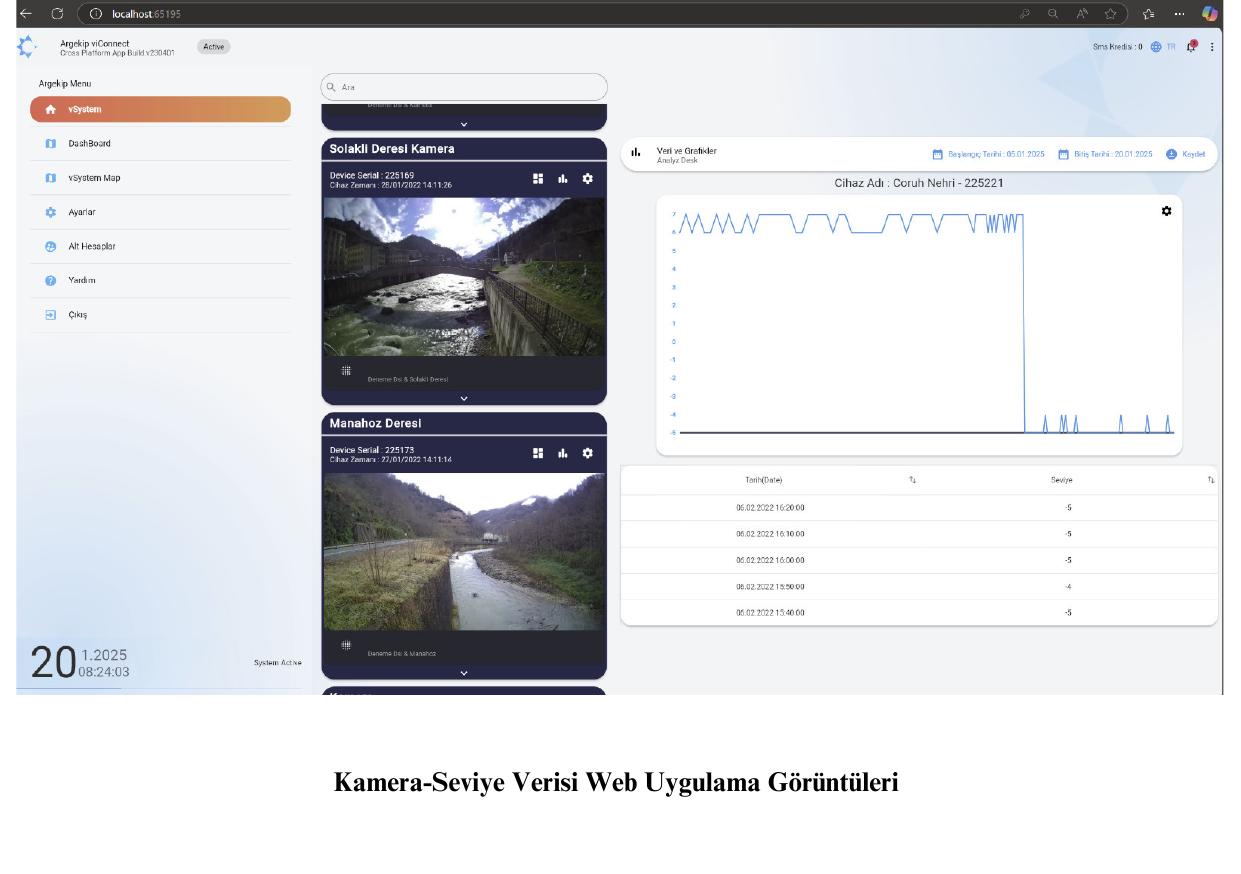Open browser read aloud icon
The image size is (1241, 874).
click(1082, 14)
